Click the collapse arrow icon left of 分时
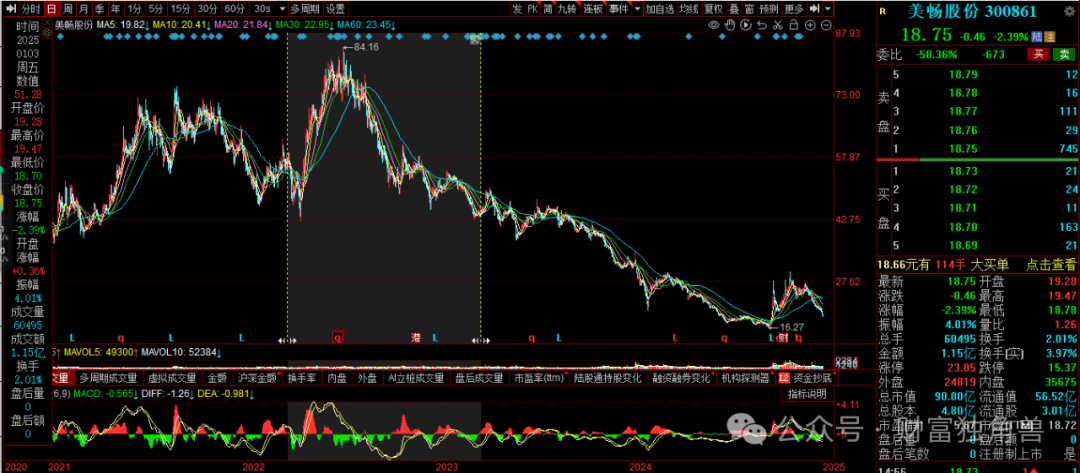 tap(10, 9)
